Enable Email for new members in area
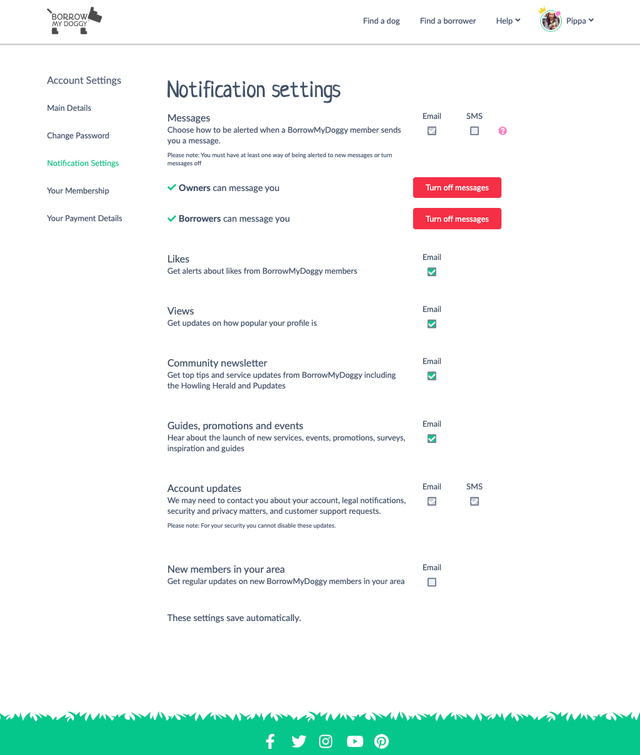The height and width of the screenshot is (755, 640). click(x=432, y=582)
